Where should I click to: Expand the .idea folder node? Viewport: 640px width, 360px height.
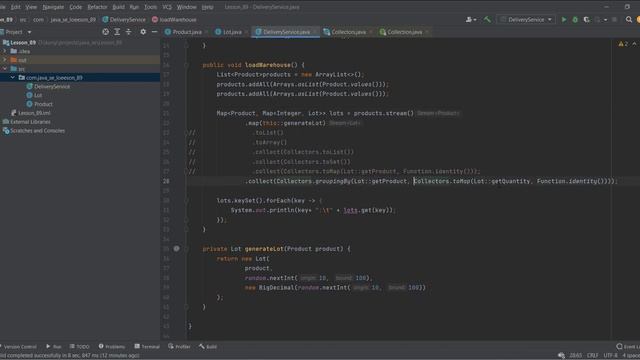[x=5, y=51]
